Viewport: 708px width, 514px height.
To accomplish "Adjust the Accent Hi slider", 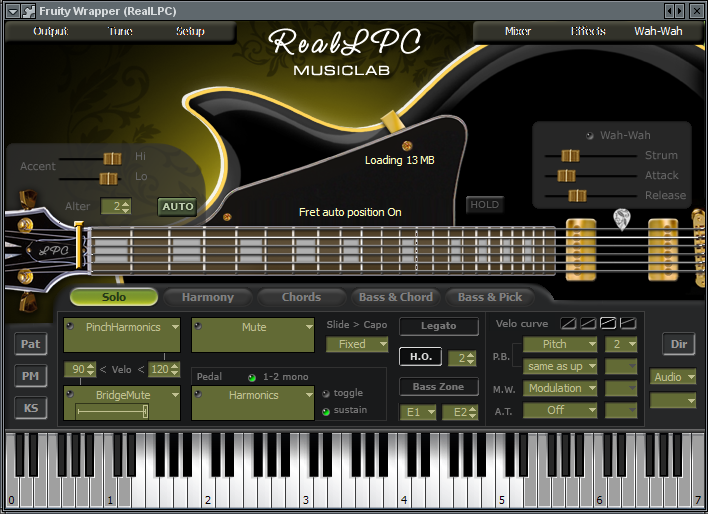I will pos(112,159).
